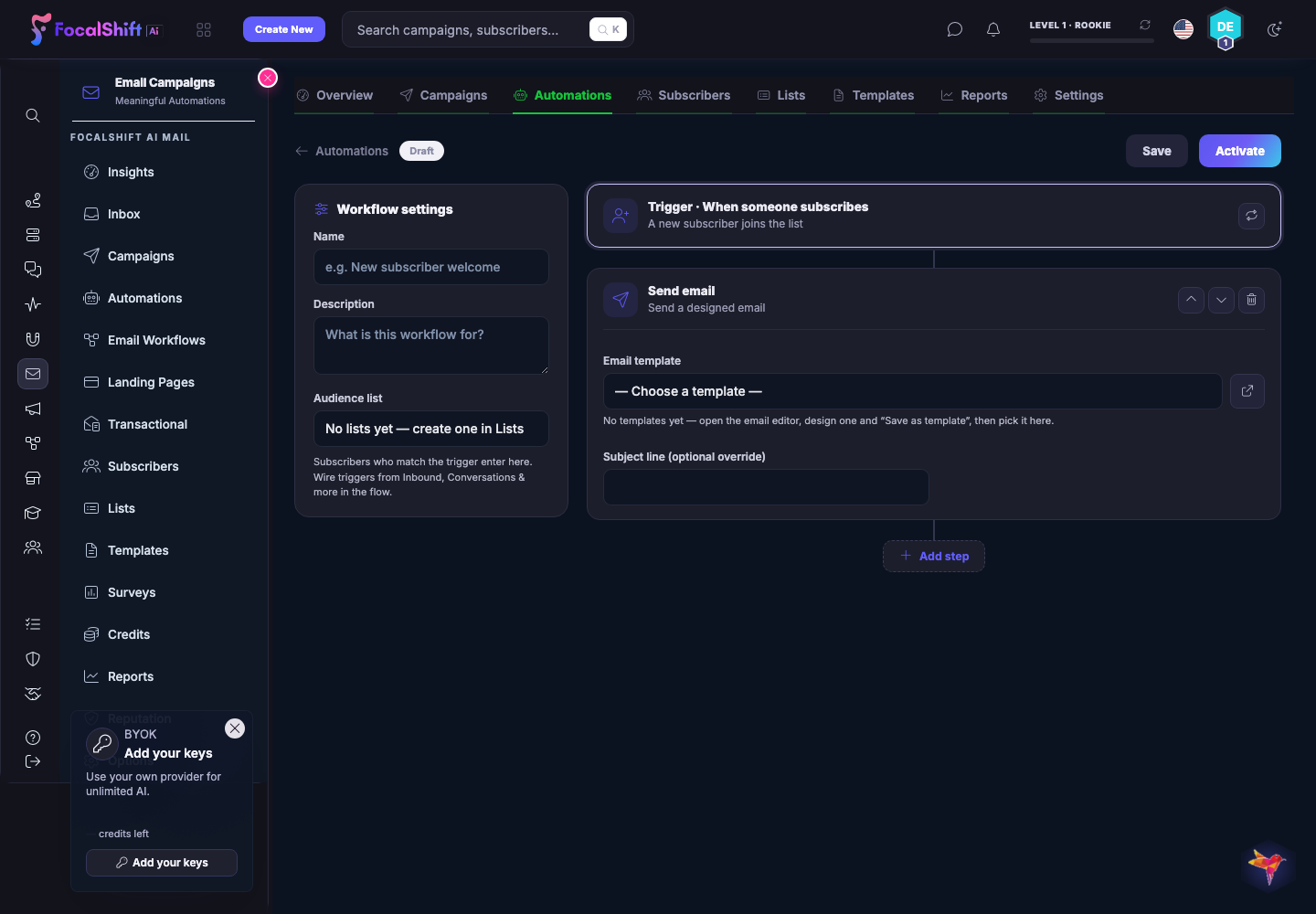Open the Audience list dropdown
The image size is (1316, 914).
(430, 429)
